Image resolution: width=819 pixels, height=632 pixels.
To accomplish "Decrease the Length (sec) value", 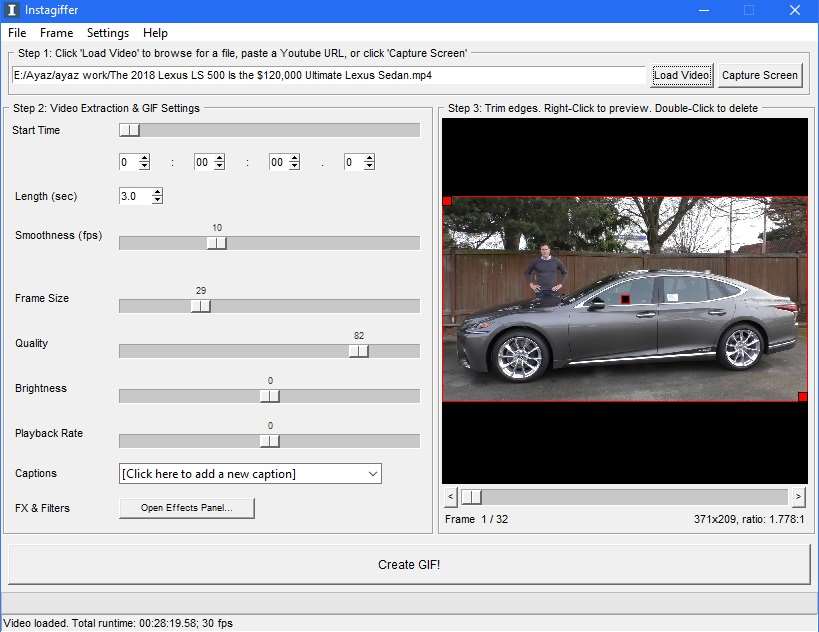I will (x=157, y=200).
